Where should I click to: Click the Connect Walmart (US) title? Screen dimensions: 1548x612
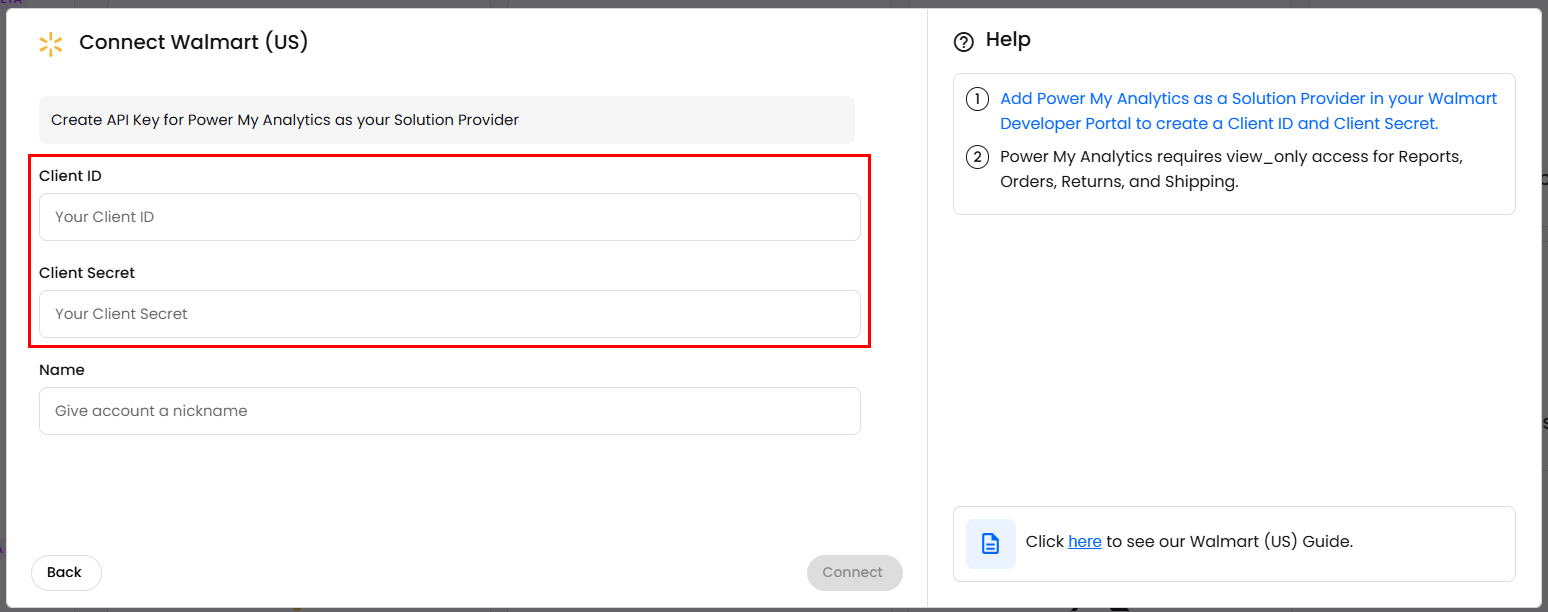coord(193,42)
